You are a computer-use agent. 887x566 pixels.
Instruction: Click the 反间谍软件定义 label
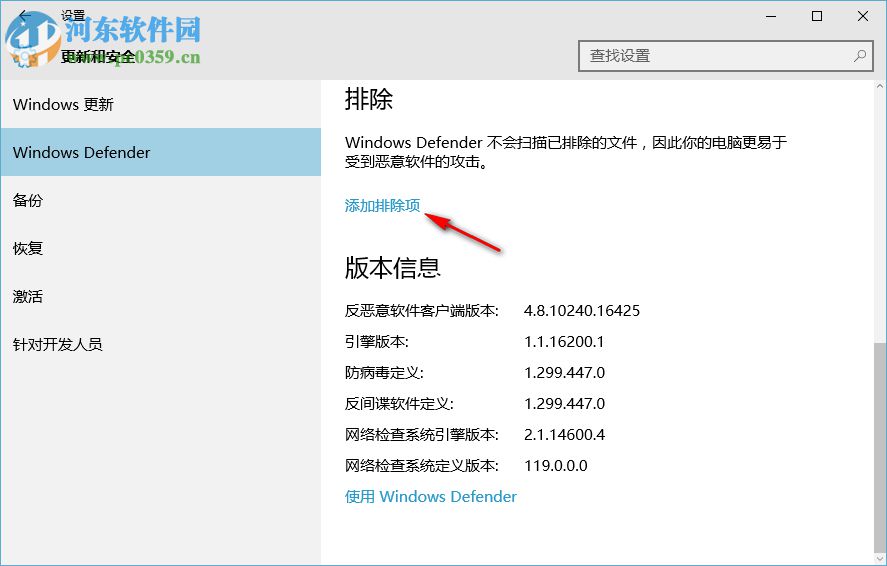click(399, 404)
